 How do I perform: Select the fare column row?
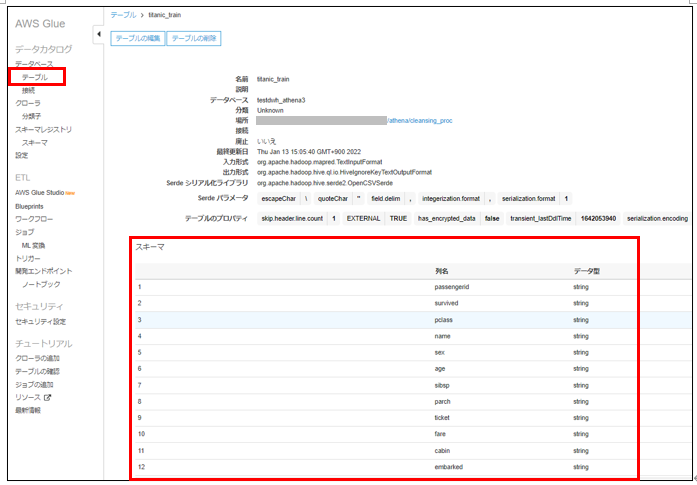pyautogui.click(x=413, y=434)
